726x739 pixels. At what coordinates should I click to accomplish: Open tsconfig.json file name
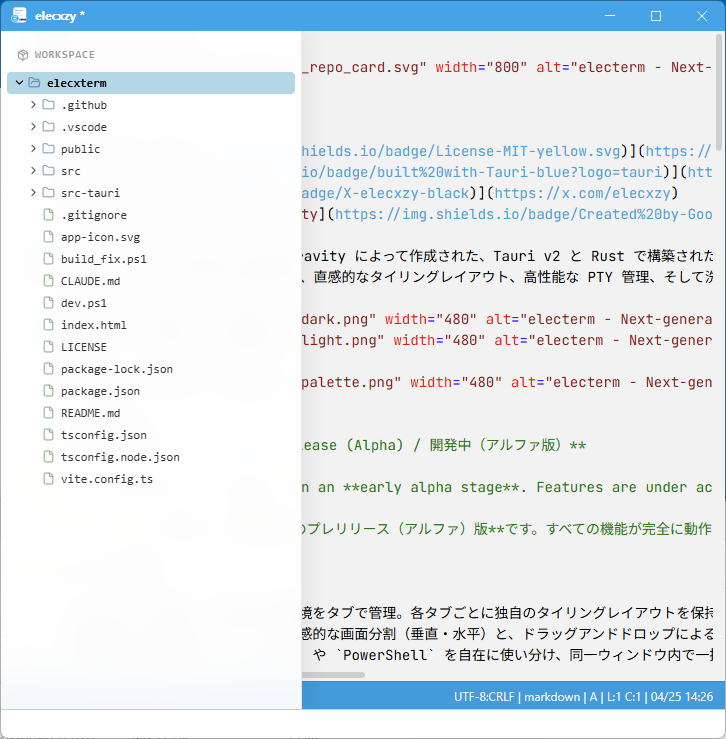pos(104,435)
